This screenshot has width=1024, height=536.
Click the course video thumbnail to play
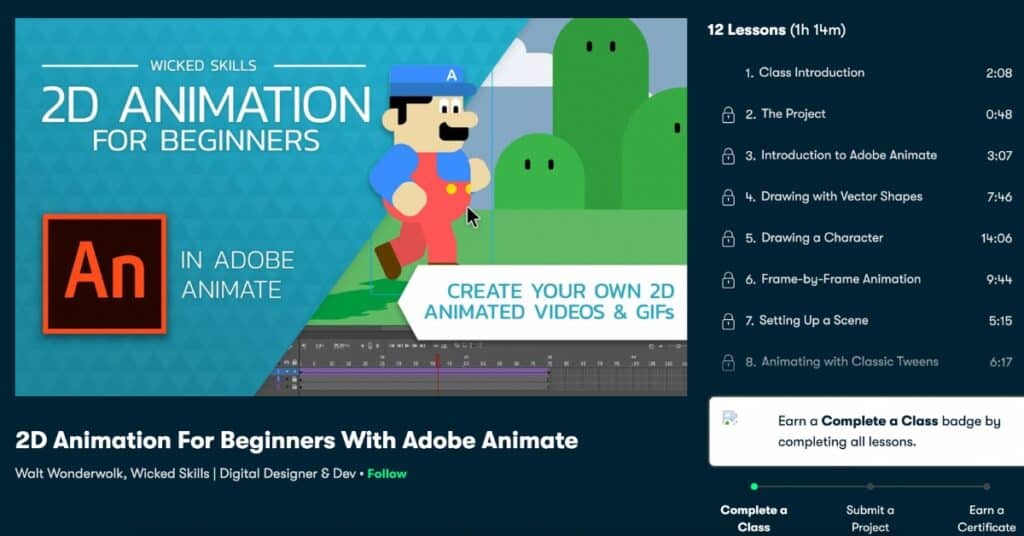click(x=350, y=200)
